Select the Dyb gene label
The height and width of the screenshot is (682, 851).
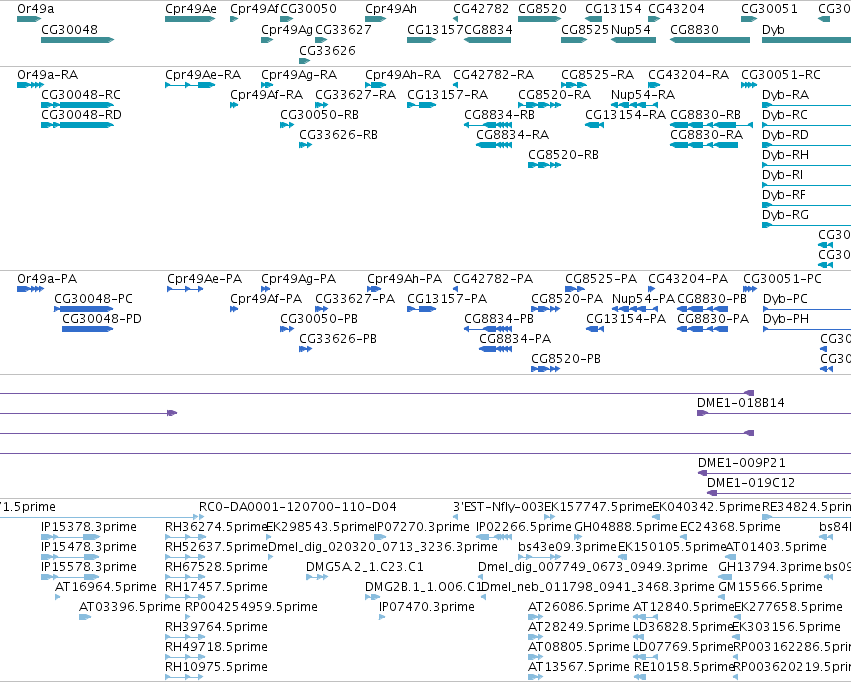tap(773, 30)
